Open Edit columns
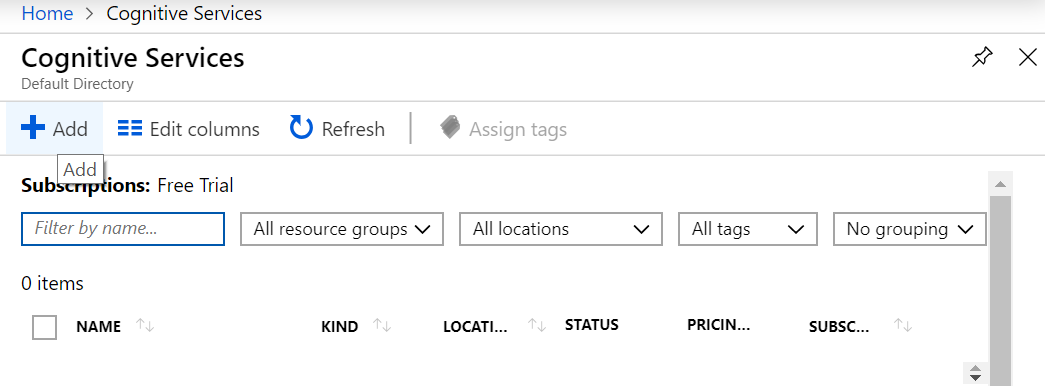 (x=189, y=129)
